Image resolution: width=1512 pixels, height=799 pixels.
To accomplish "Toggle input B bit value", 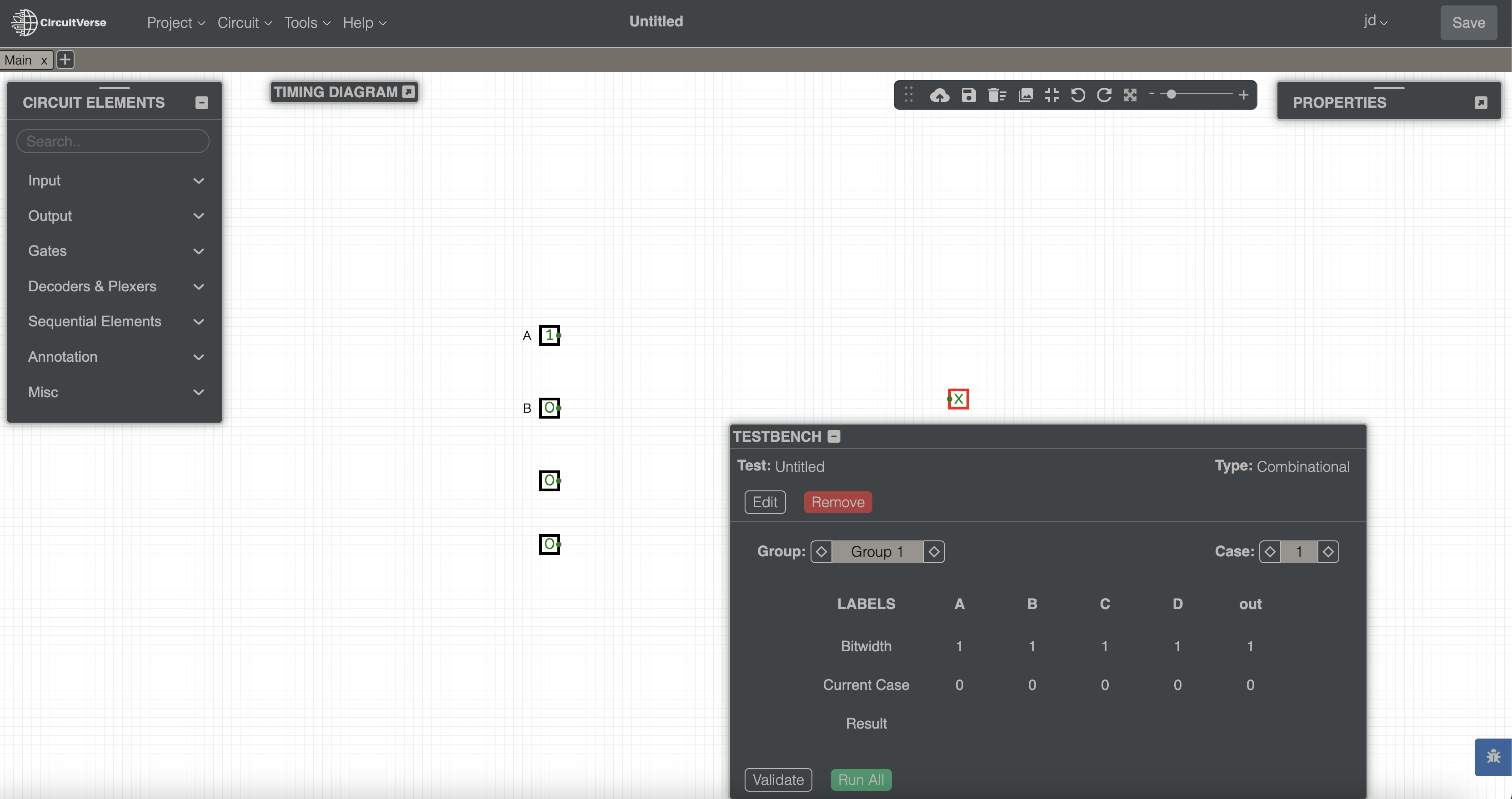I will (x=549, y=408).
